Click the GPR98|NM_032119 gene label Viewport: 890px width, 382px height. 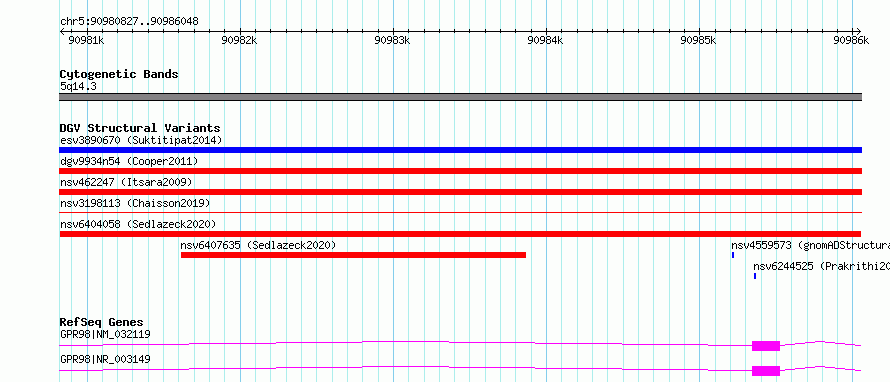[x=105, y=334]
